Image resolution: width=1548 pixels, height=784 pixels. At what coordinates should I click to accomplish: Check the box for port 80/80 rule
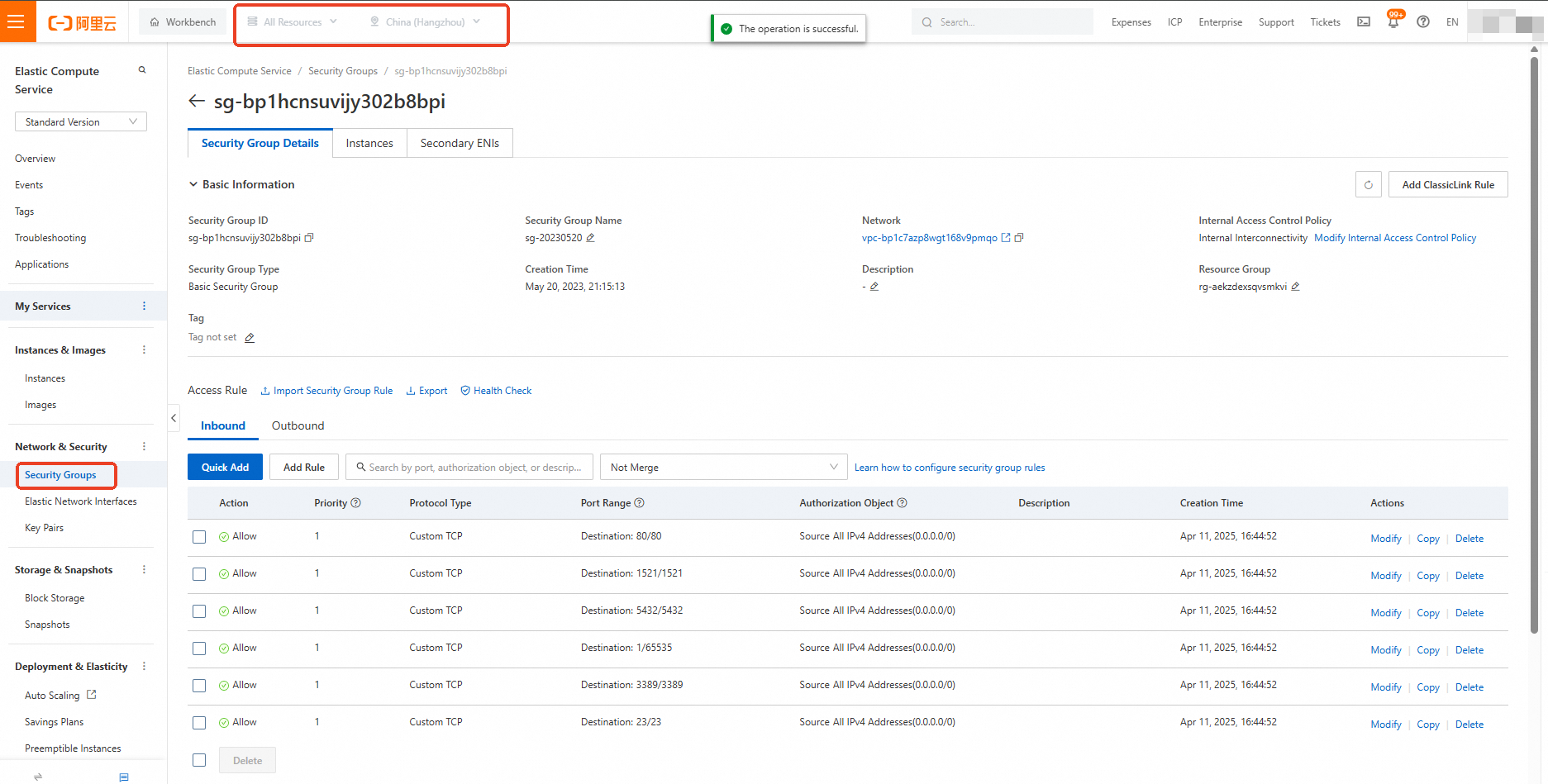tap(199, 537)
